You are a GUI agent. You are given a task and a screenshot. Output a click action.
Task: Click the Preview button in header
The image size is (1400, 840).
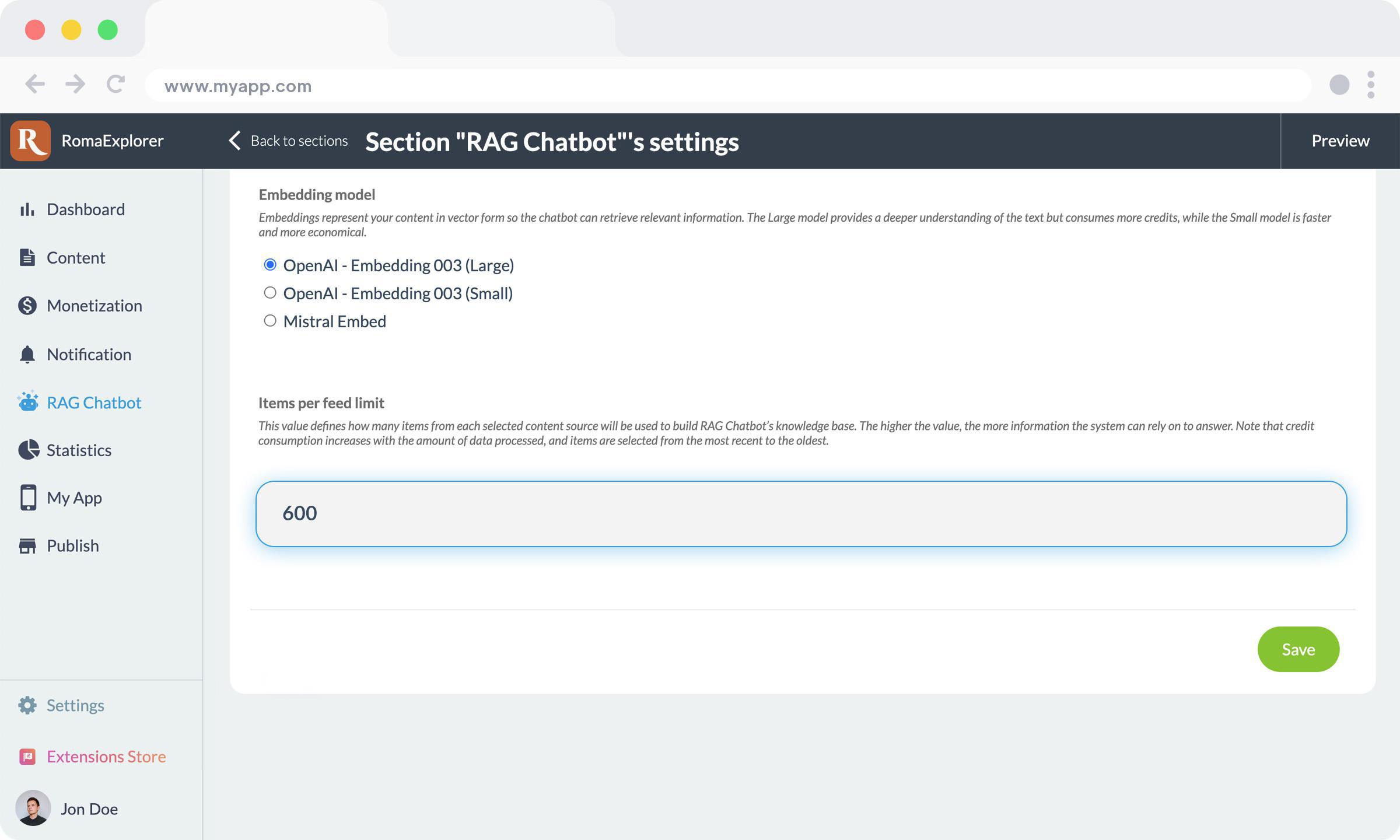1340,141
